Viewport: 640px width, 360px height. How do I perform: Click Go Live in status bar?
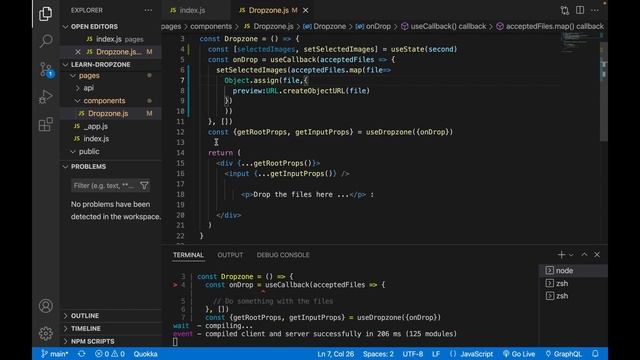tap(519, 354)
